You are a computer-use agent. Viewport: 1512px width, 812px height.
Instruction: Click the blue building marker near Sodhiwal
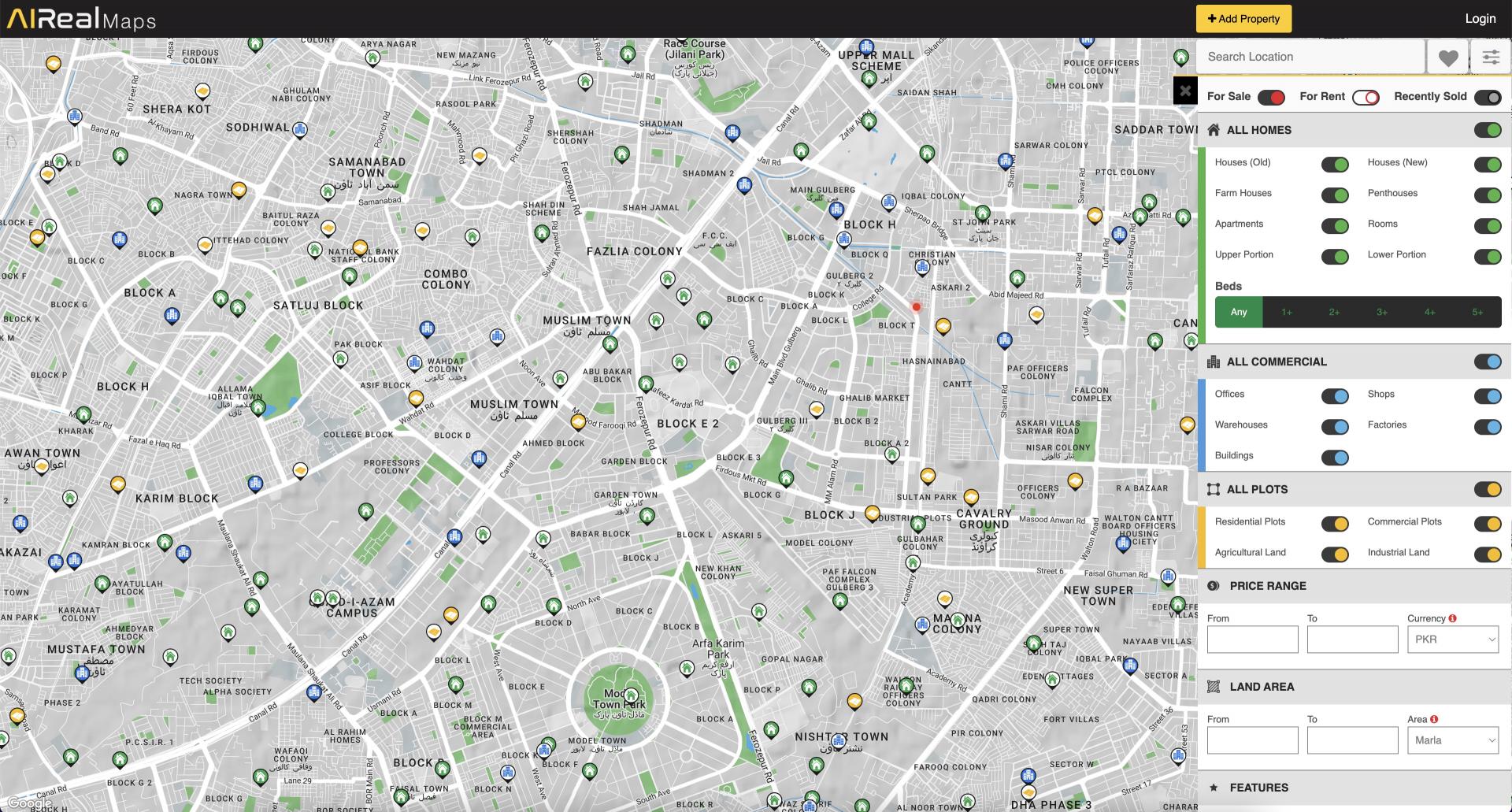299,128
